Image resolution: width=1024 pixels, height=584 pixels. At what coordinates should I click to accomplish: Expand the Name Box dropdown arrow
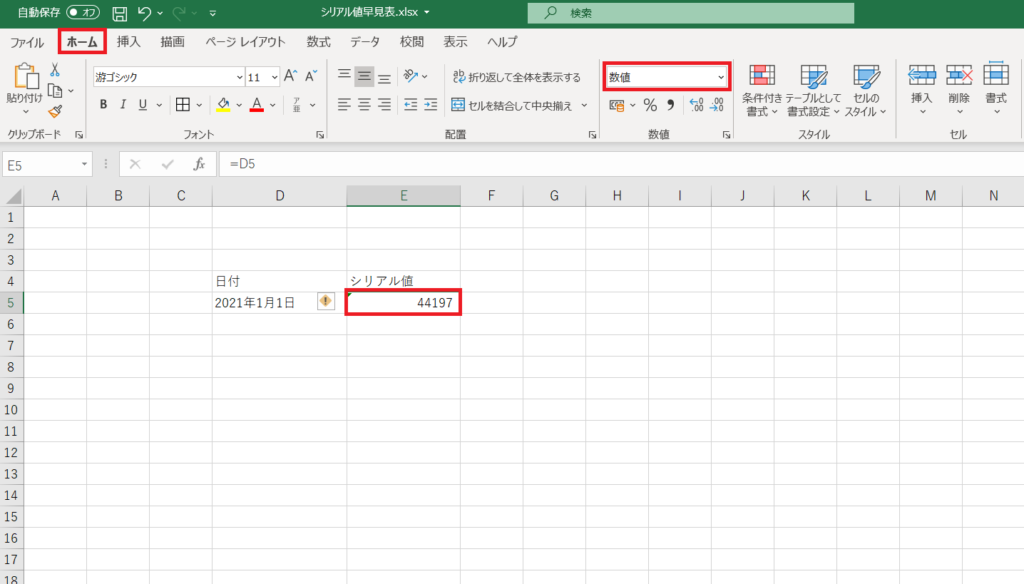(x=84, y=164)
